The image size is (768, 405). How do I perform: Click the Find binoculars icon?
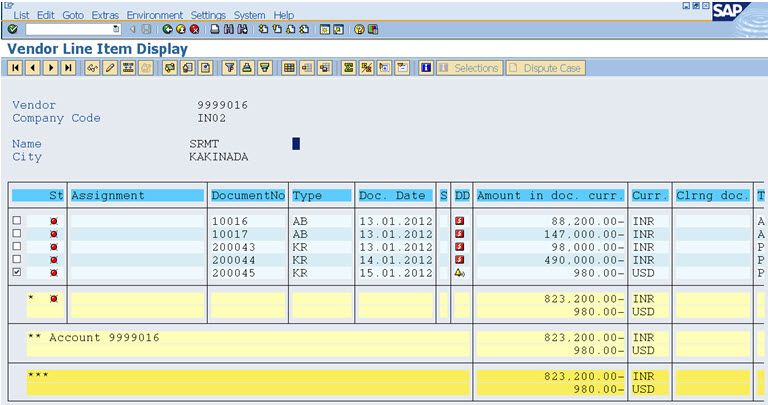[x=228, y=29]
